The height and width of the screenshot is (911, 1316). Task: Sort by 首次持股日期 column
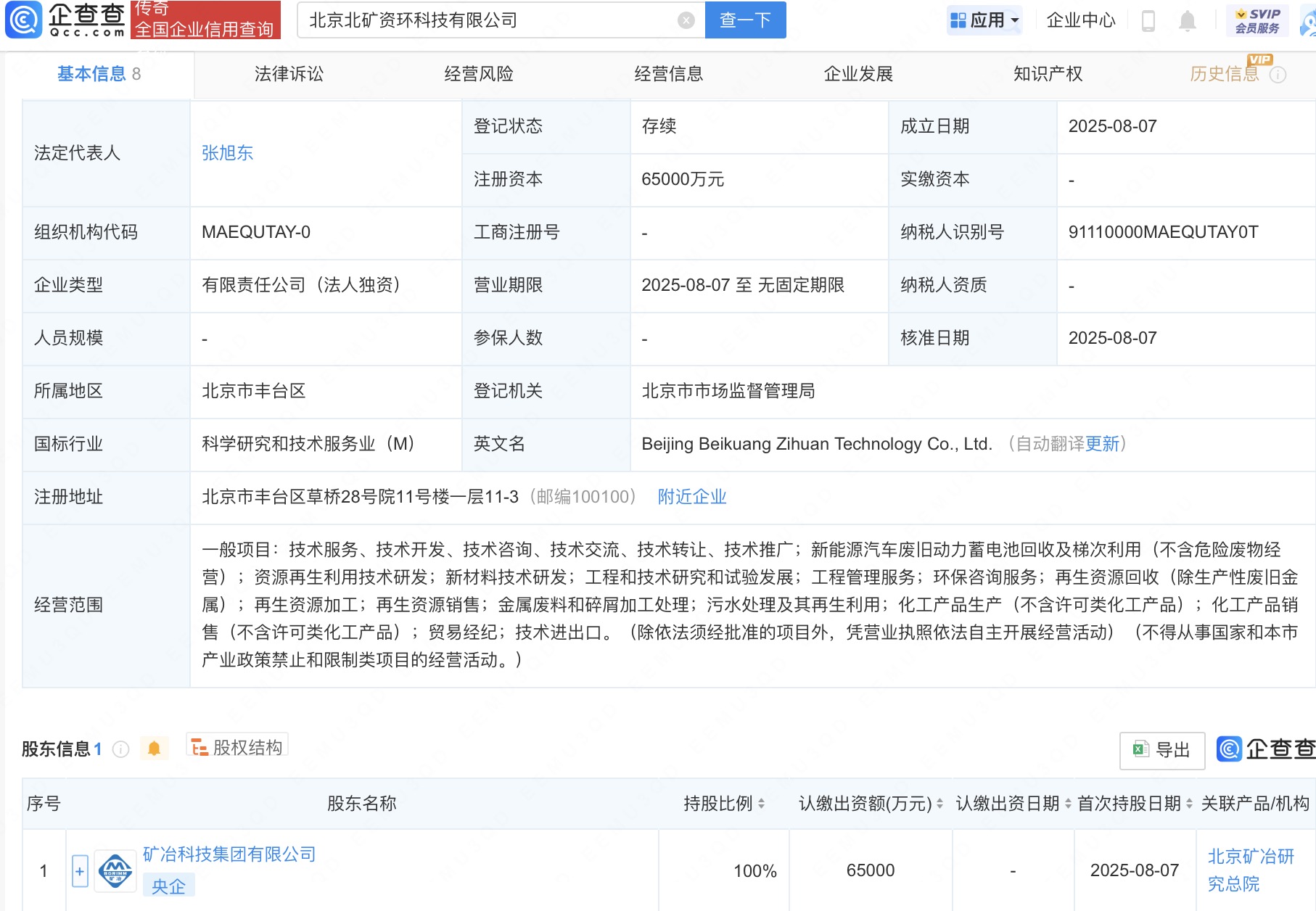[x=1189, y=804]
